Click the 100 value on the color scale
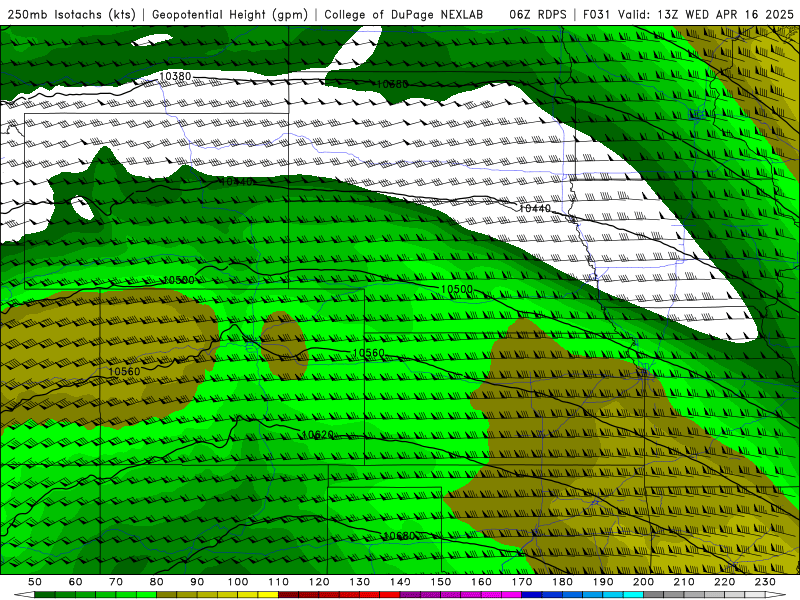800x600 pixels. coord(238,582)
